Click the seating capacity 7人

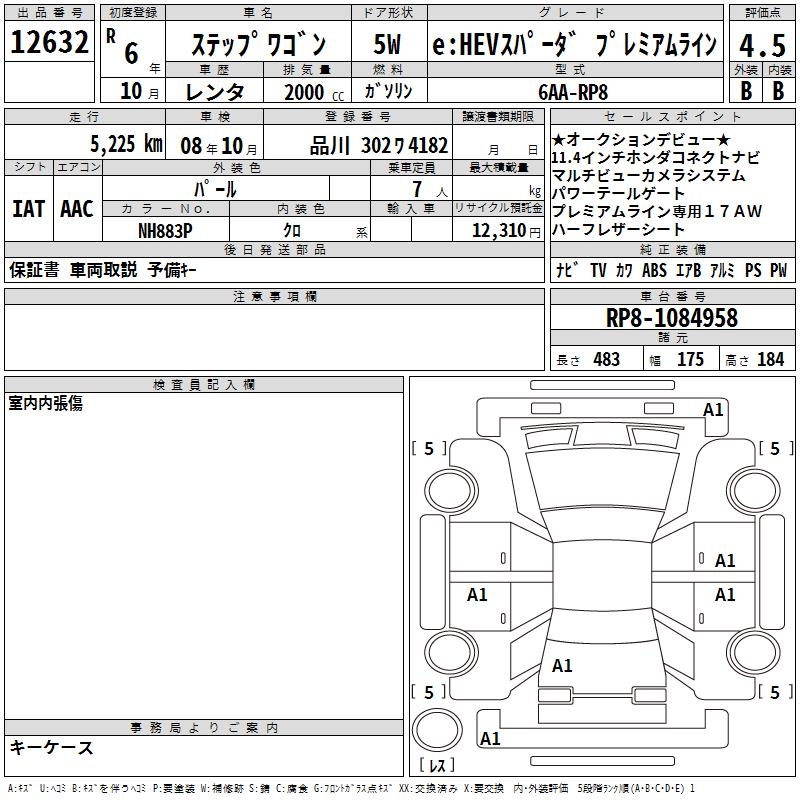(430, 190)
